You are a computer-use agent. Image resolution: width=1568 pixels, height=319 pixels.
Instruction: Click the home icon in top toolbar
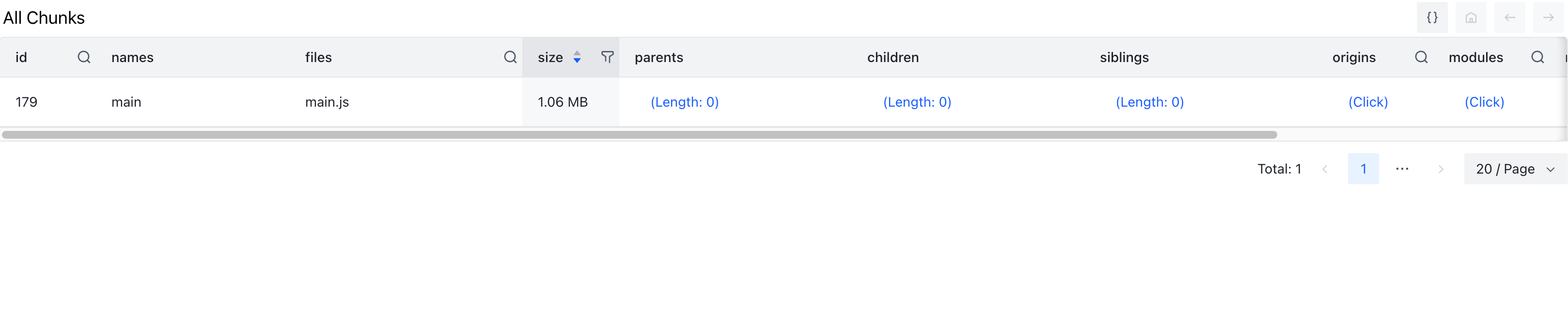coord(1471,17)
